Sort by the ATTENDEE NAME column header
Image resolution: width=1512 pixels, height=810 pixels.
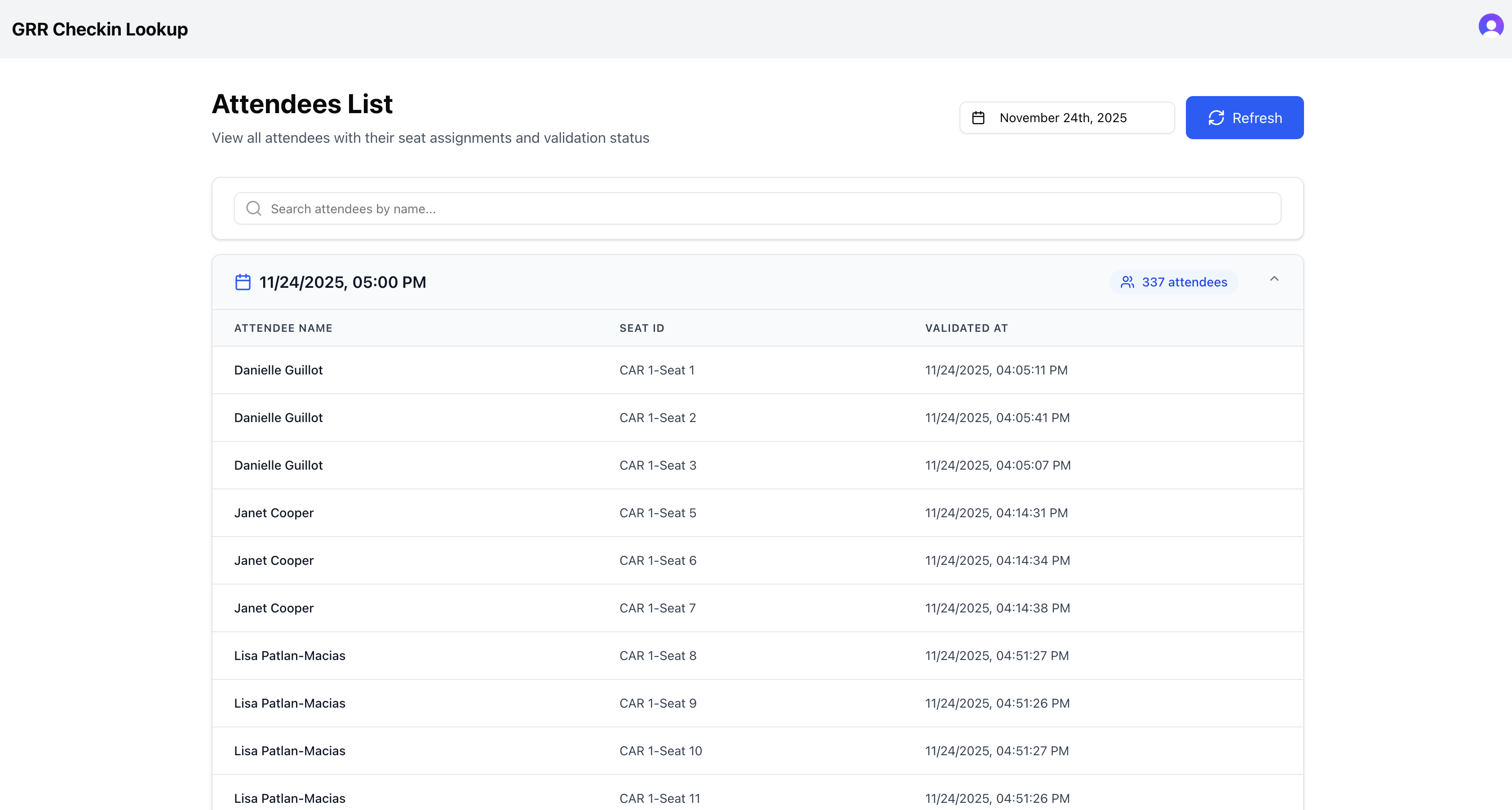[x=283, y=328]
